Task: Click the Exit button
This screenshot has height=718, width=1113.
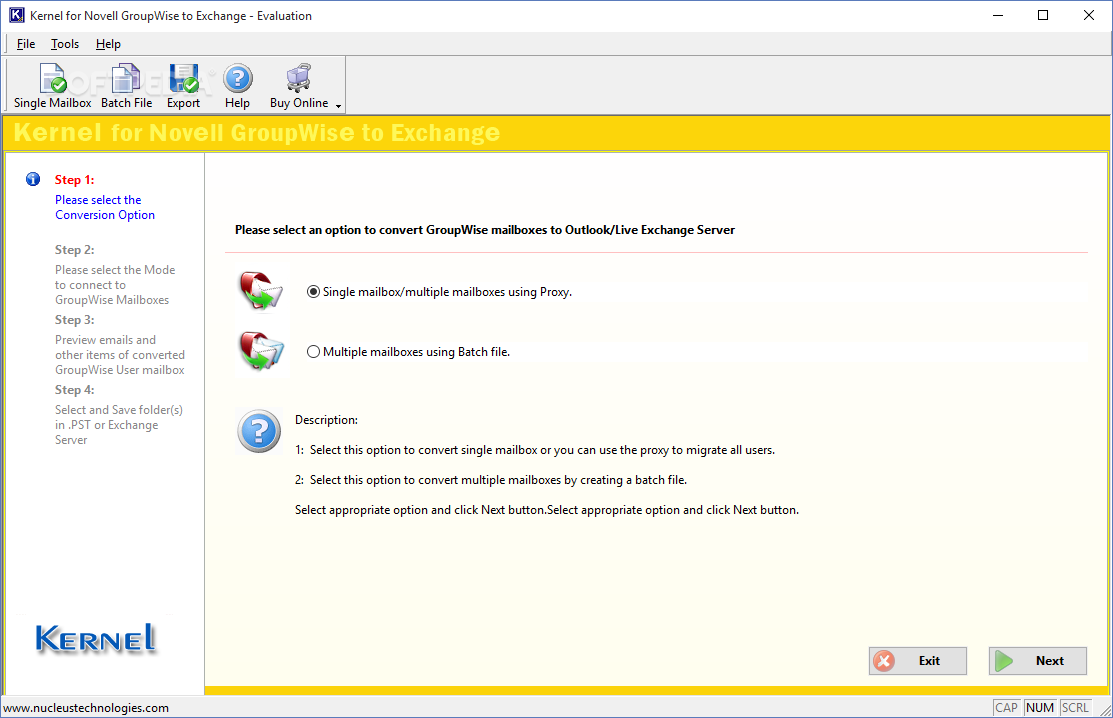Action: (x=917, y=661)
